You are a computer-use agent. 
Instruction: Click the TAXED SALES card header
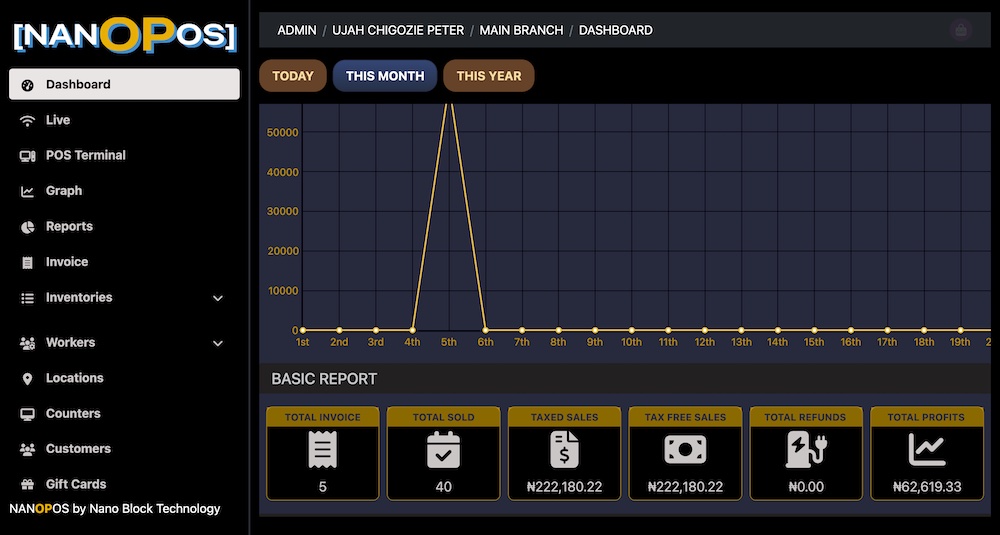coord(564,417)
